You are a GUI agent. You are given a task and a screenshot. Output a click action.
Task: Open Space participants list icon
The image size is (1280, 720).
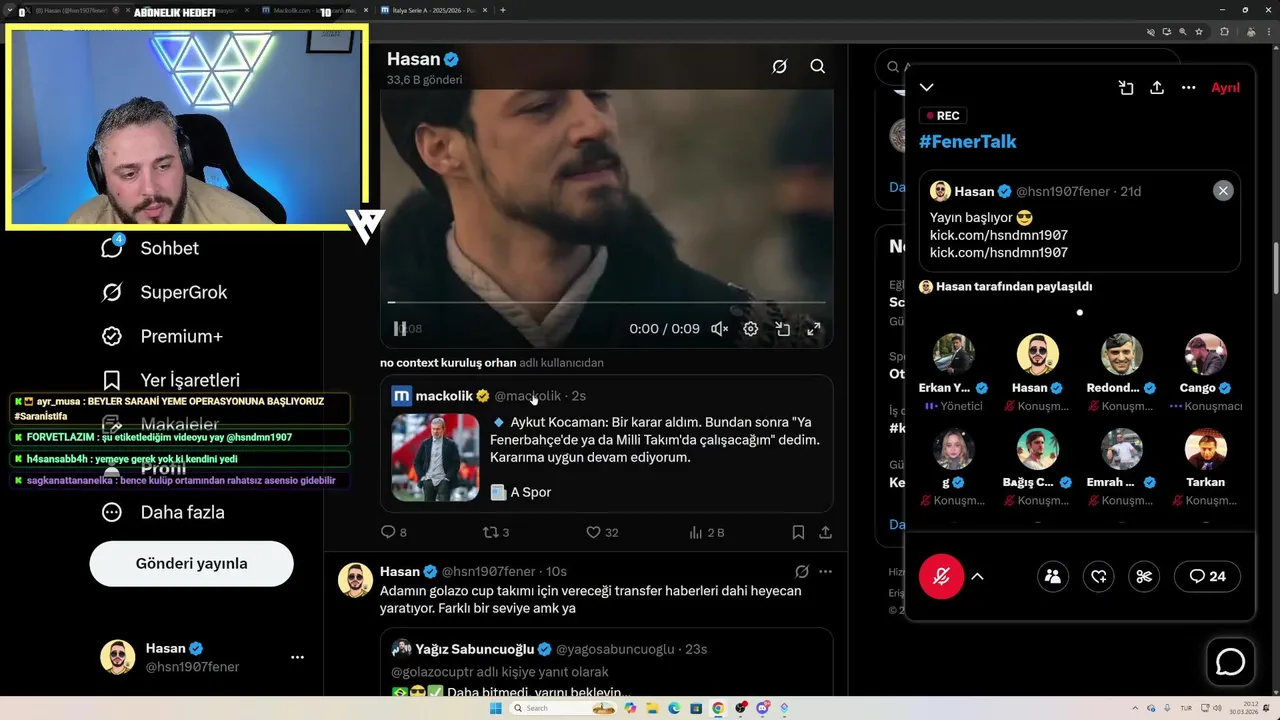pyautogui.click(x=1052, y=576)
